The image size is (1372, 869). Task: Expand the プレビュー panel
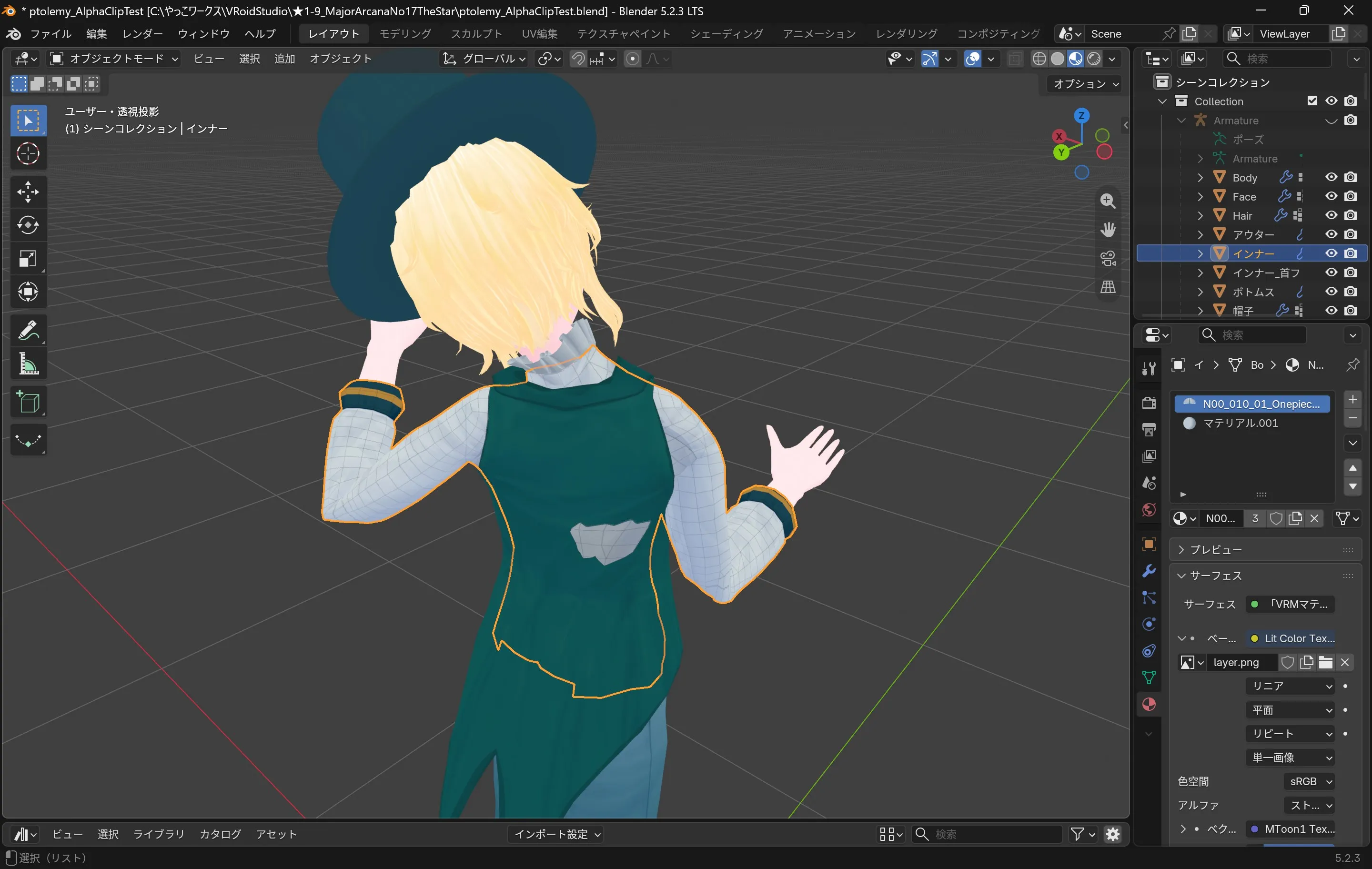pyautogui.click(x=1265, y=550)
